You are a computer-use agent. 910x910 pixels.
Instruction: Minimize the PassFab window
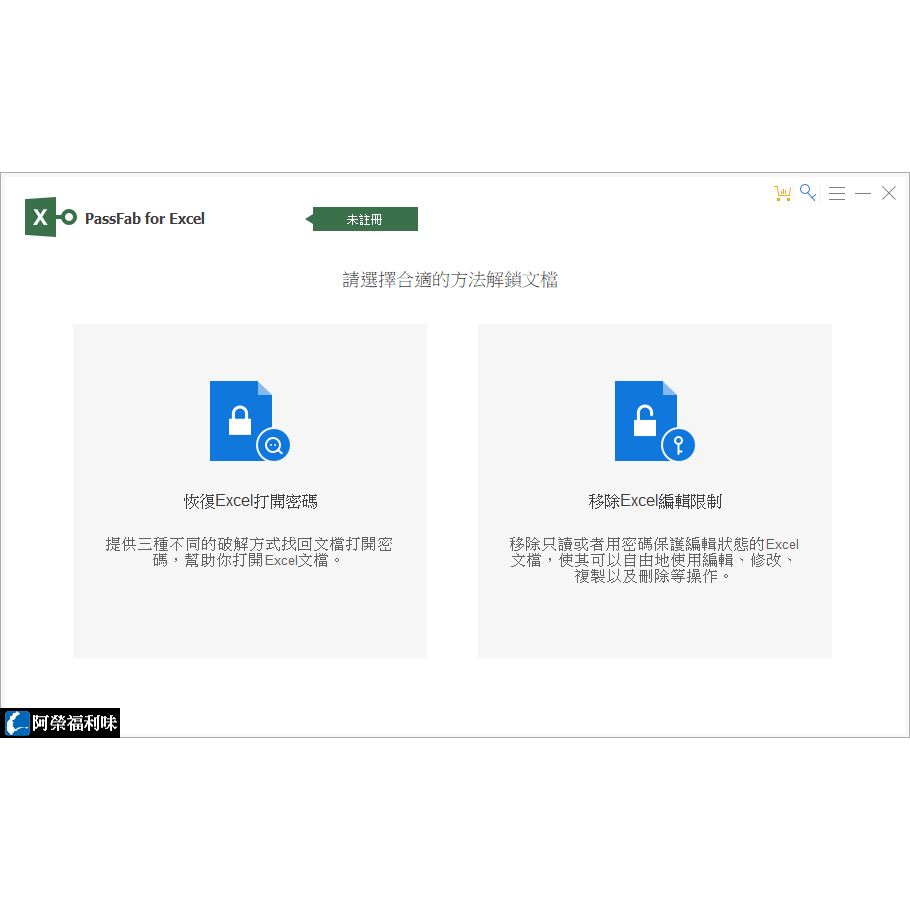tap(862, 193)
